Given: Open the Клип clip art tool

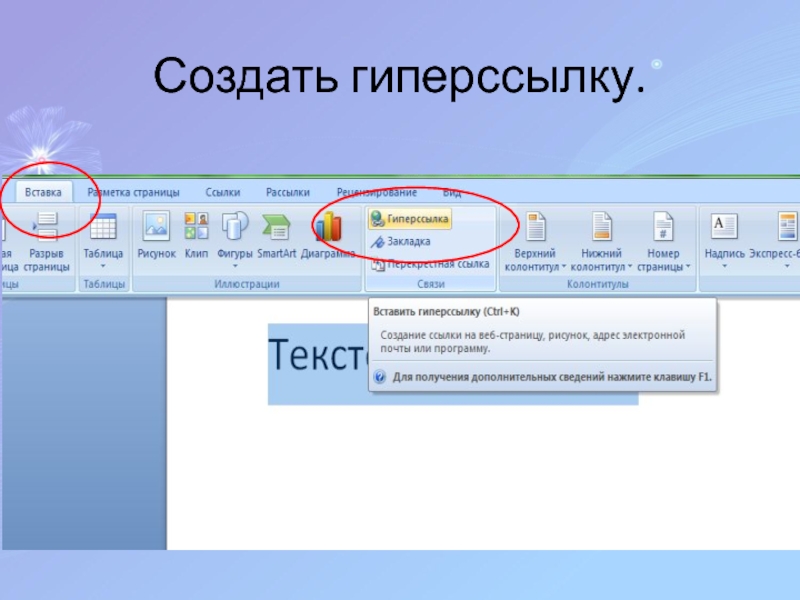Looking at the screenshot, I should click(196, 235).
